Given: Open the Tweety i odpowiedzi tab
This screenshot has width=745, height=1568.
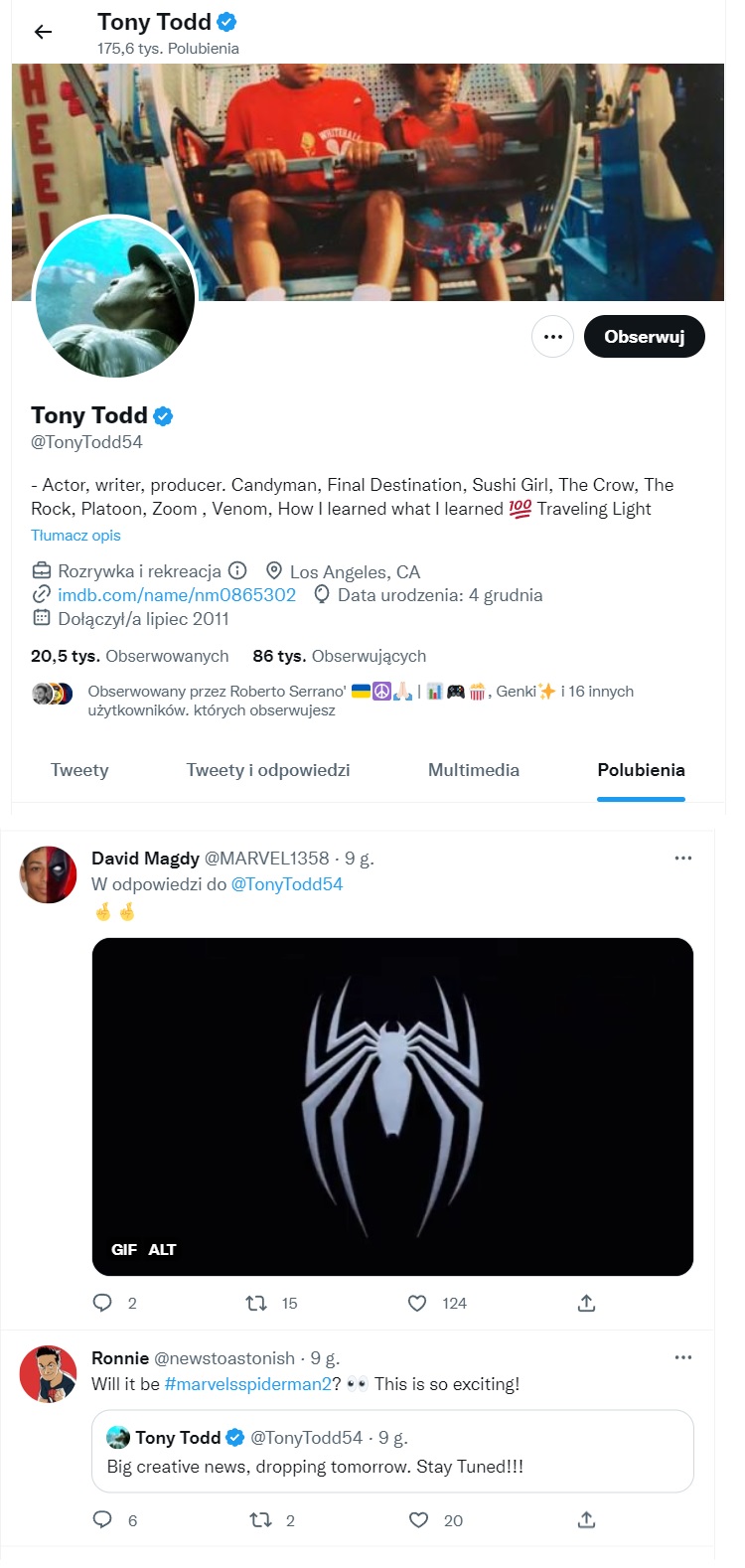Looking at the screenshot, I should pos(268,770).
